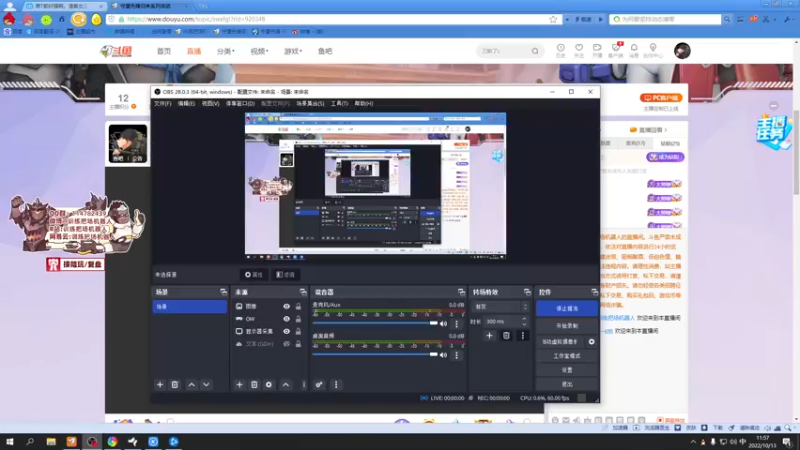Open the browser address bar dropdown arrow
The image size is (800, 450).
(x=567, y=19)
